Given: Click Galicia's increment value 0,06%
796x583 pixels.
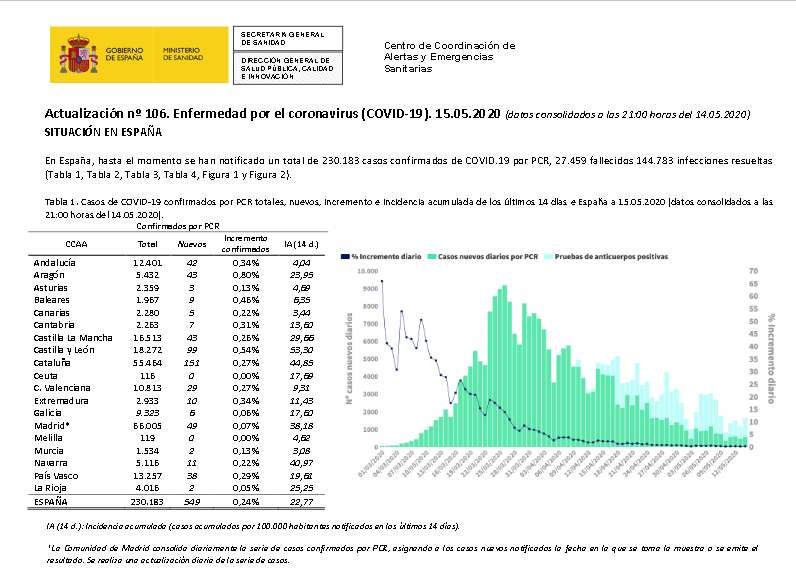Looking at the screenshot, I should pos(246,413).
